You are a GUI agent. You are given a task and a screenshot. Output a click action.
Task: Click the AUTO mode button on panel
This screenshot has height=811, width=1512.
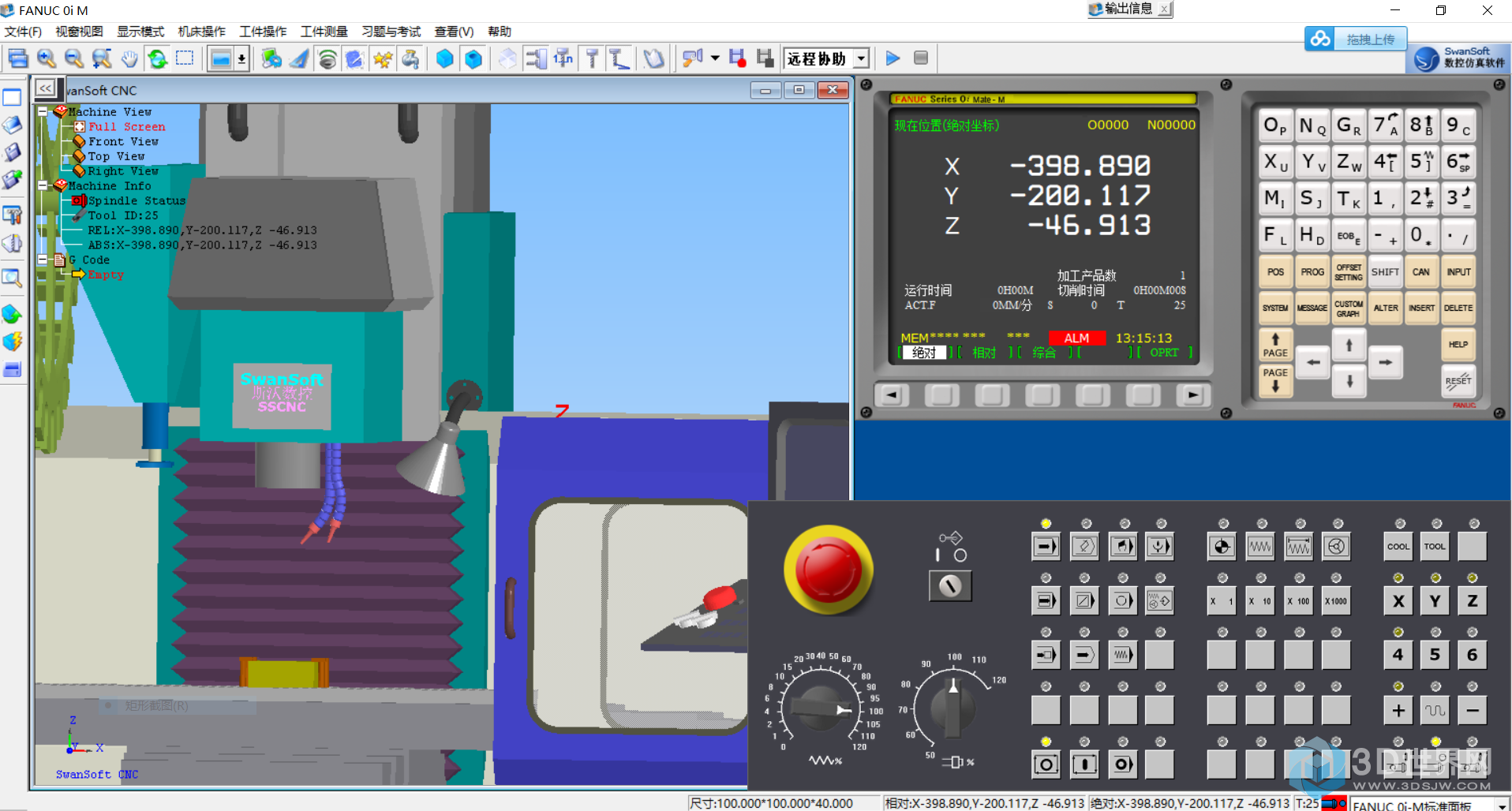pos(1046,546)
